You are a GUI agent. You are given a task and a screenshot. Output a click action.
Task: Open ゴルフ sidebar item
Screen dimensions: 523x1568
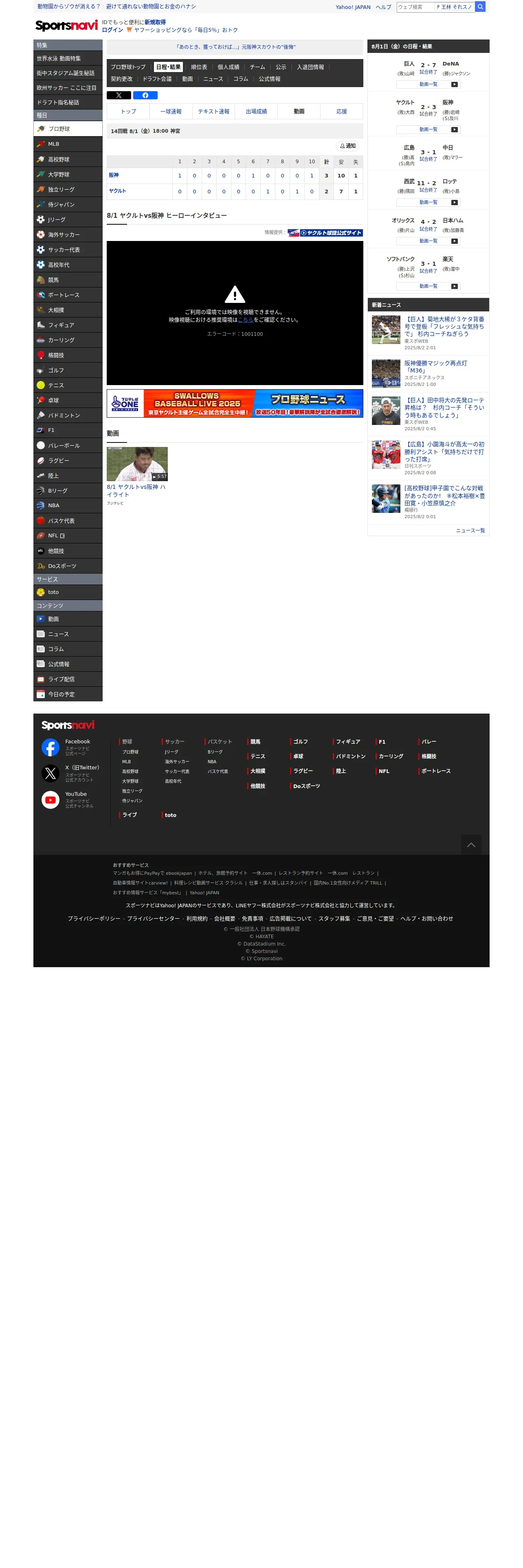[x=68, y=370]
